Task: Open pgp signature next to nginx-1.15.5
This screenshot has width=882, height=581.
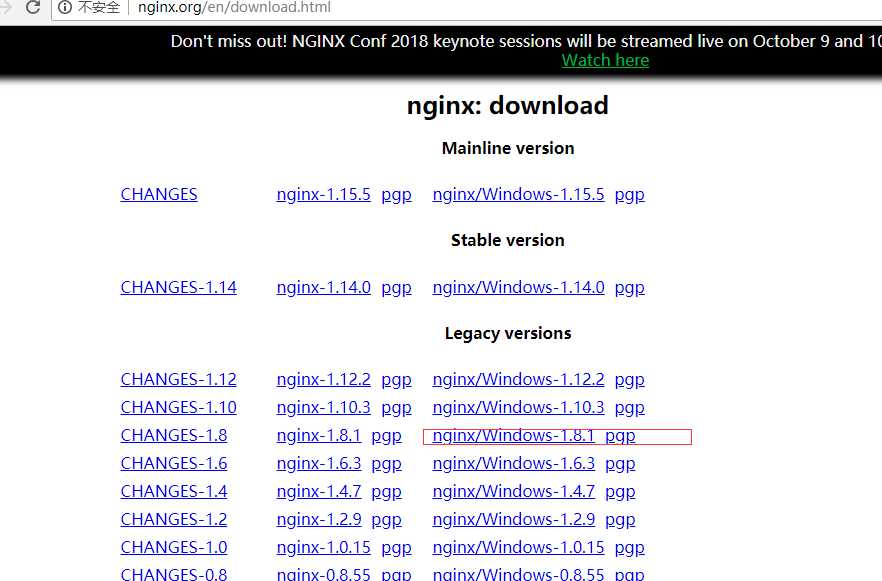Action: (x=397, y=195)
